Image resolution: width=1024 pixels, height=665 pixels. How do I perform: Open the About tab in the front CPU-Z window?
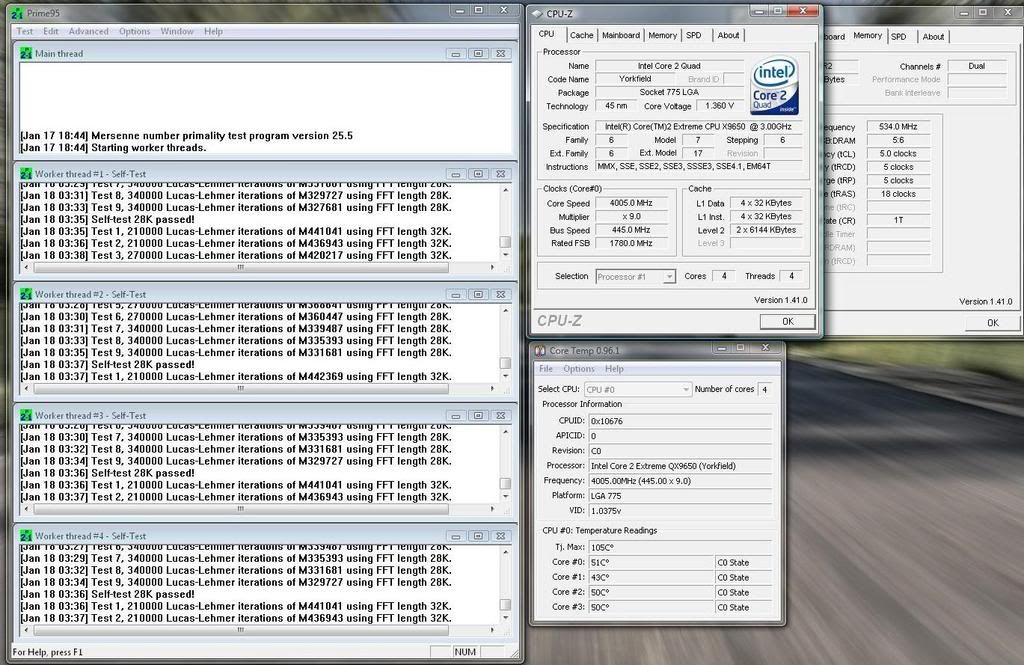click(x=728, y=35)
